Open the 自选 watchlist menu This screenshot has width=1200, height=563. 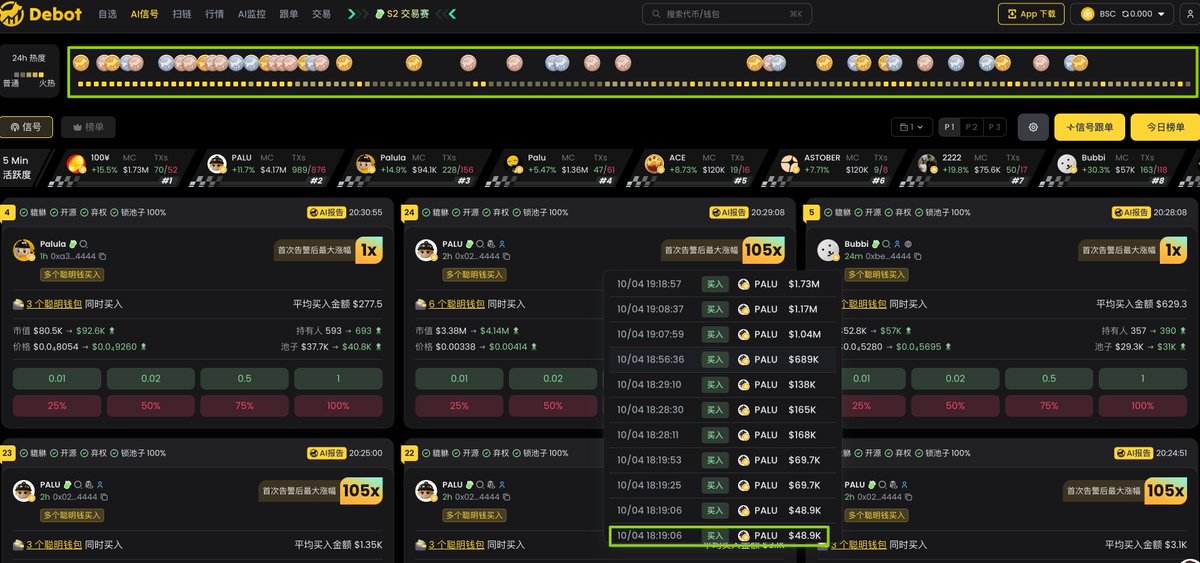point(107,14)
